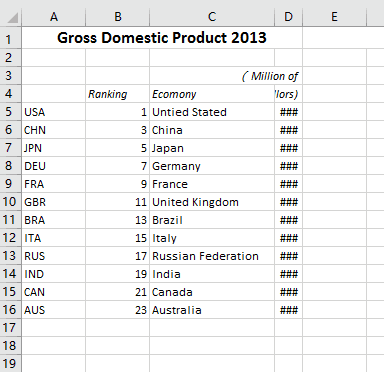Screen dimensions: 384x372
Task: Click the USA cell
Action: point(54,112)
